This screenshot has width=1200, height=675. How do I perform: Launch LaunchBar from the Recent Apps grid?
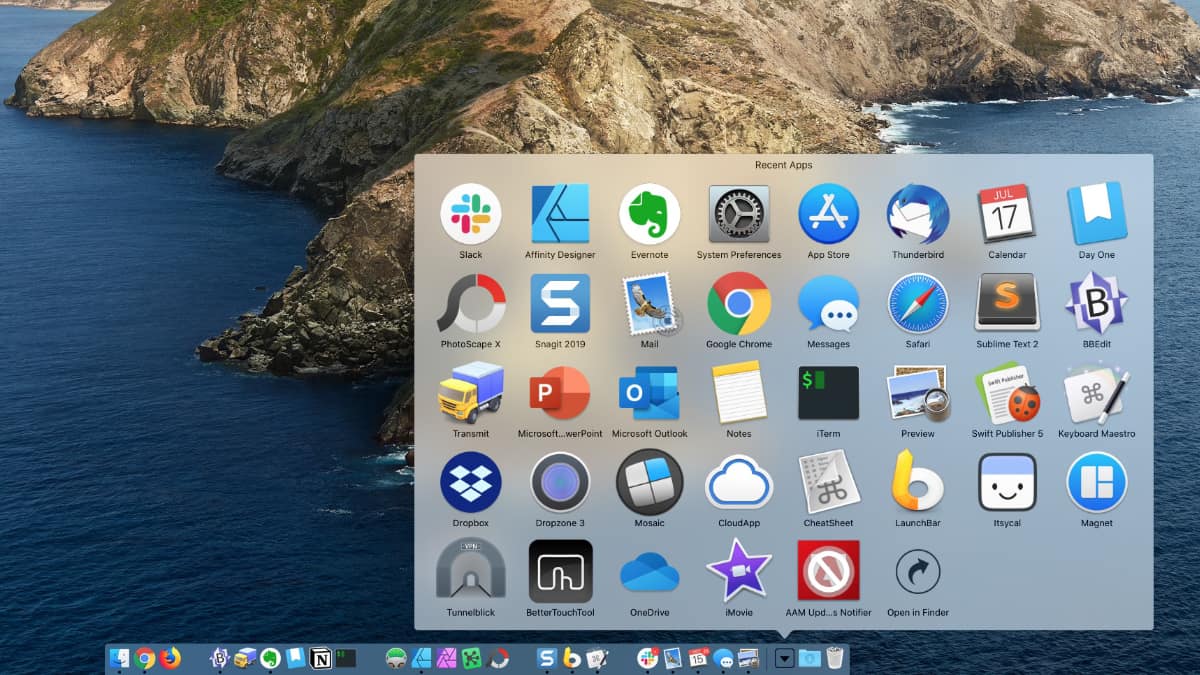[x=918, y=482]
